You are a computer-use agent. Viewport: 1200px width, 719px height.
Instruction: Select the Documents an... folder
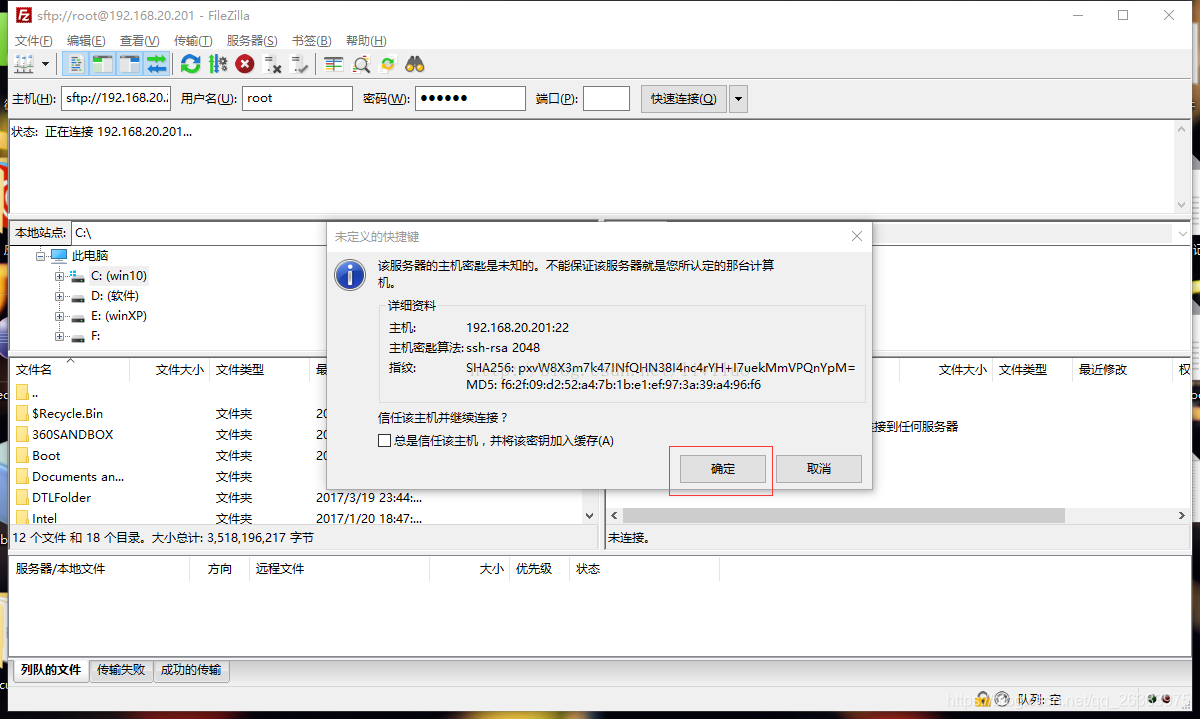[78, 476]
